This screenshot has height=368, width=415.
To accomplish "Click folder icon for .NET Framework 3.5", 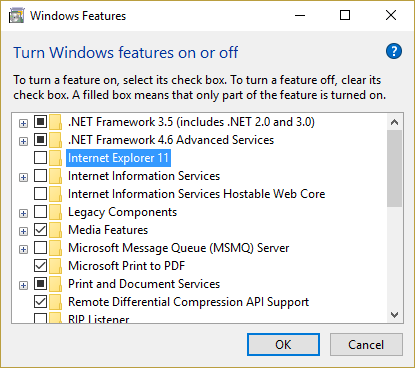I will (x=55, y=122).
